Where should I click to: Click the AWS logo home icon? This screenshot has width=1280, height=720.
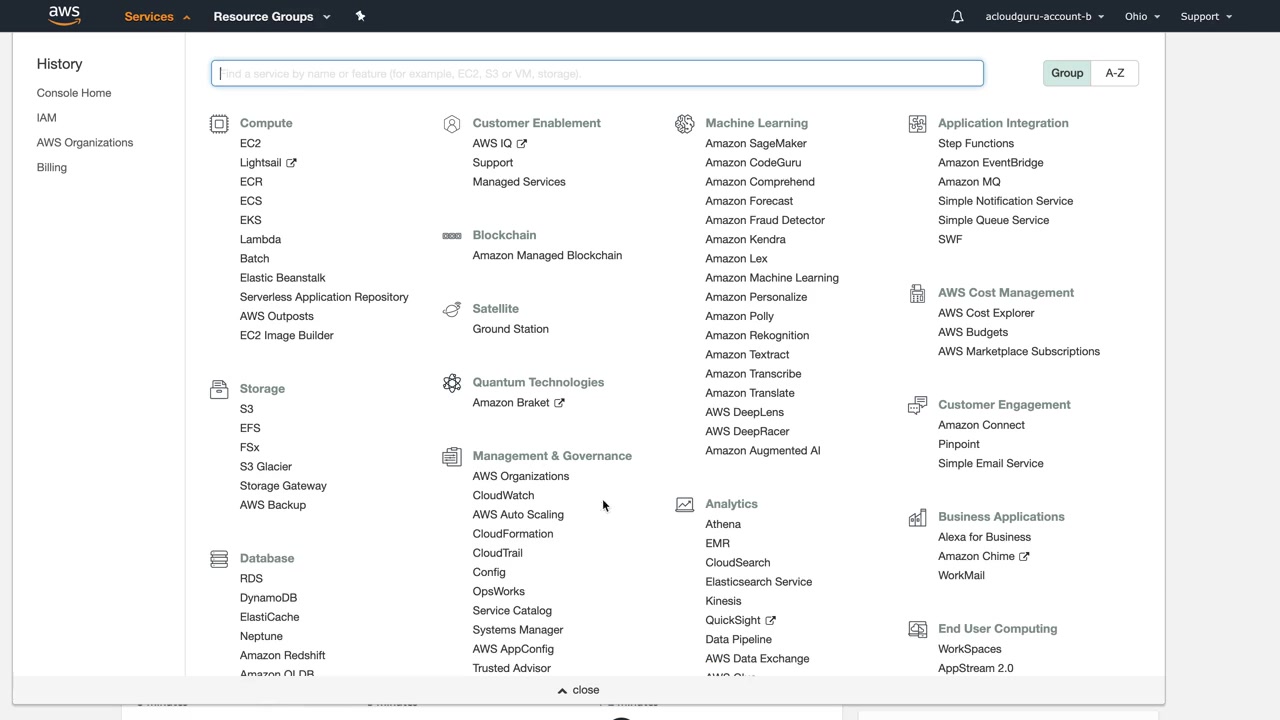tap(64, 16)
